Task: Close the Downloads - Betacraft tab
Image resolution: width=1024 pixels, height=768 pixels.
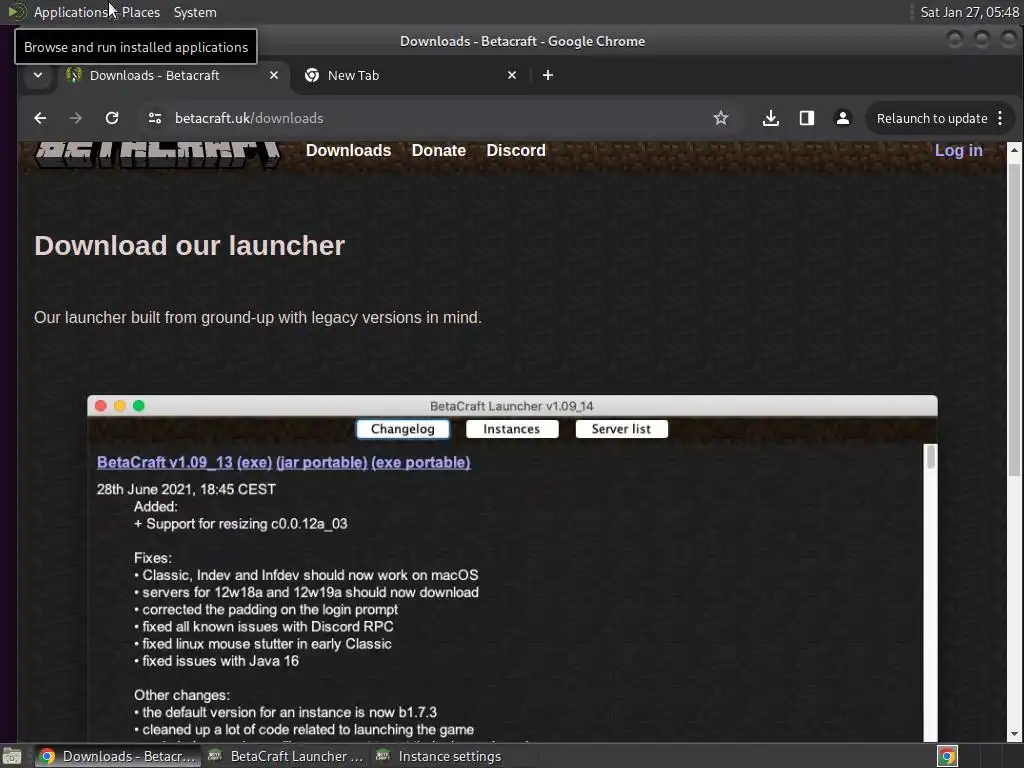Action: [x=274, y=75]
